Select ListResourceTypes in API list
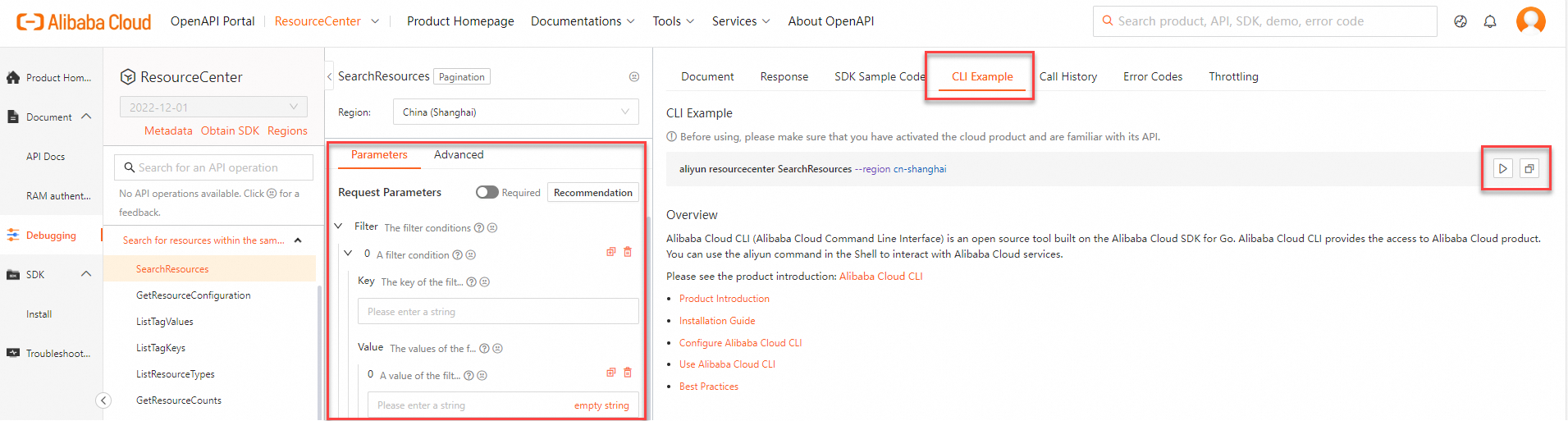Screen dimensions: 1568x421 click(176, 374)
